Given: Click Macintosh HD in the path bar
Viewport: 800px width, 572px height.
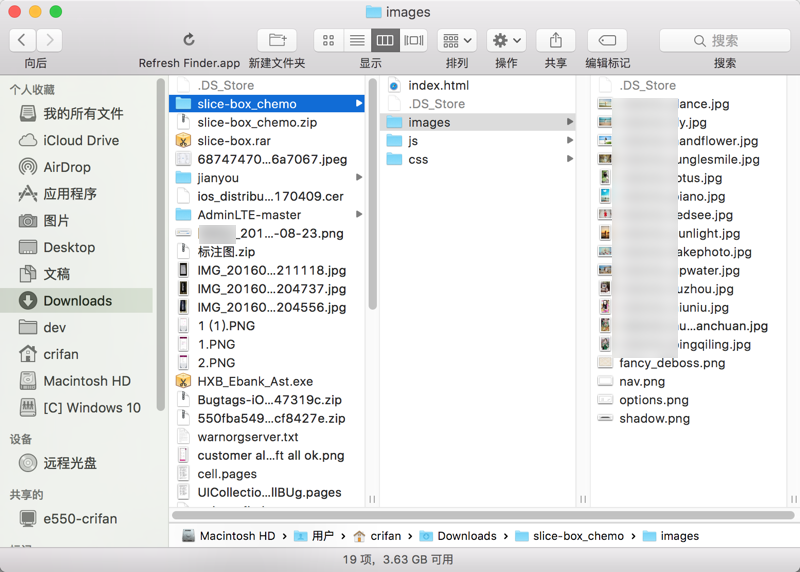Looking at the screenshot, I should click(x=229, y=536).
